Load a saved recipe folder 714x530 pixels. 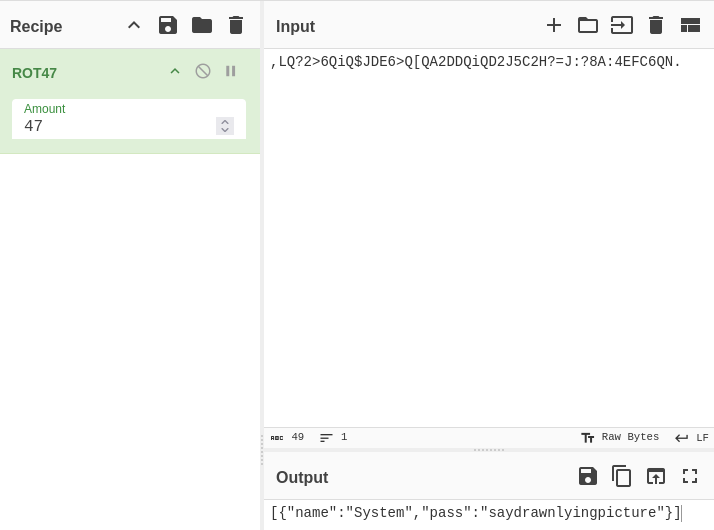click(202, 25)
